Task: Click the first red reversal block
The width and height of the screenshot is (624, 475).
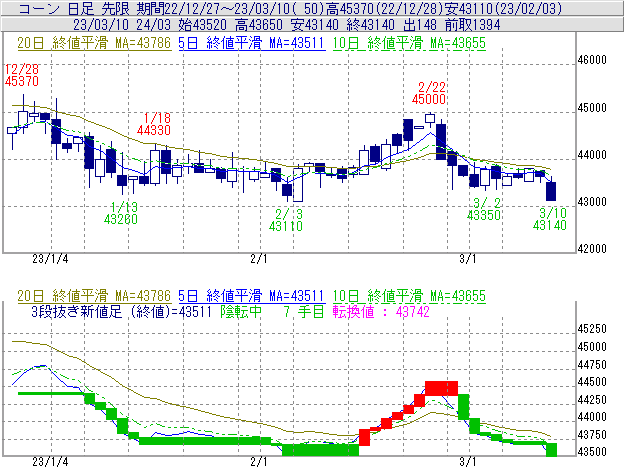Action: tap(365, 437)
